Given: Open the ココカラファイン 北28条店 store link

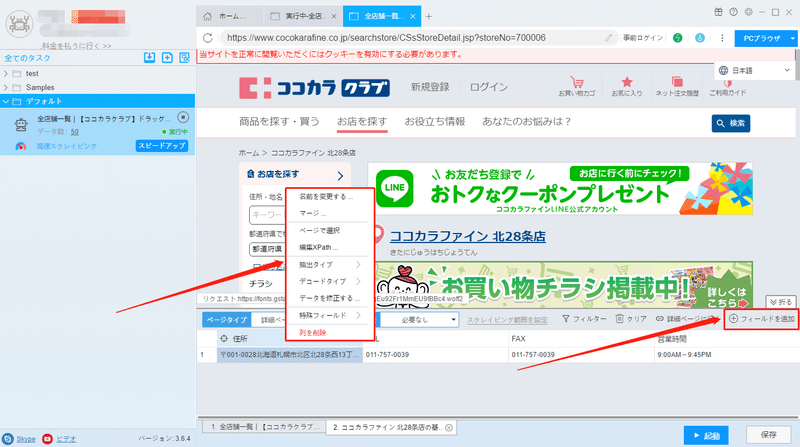Looking at the screenshot, I should pos(467,236).
